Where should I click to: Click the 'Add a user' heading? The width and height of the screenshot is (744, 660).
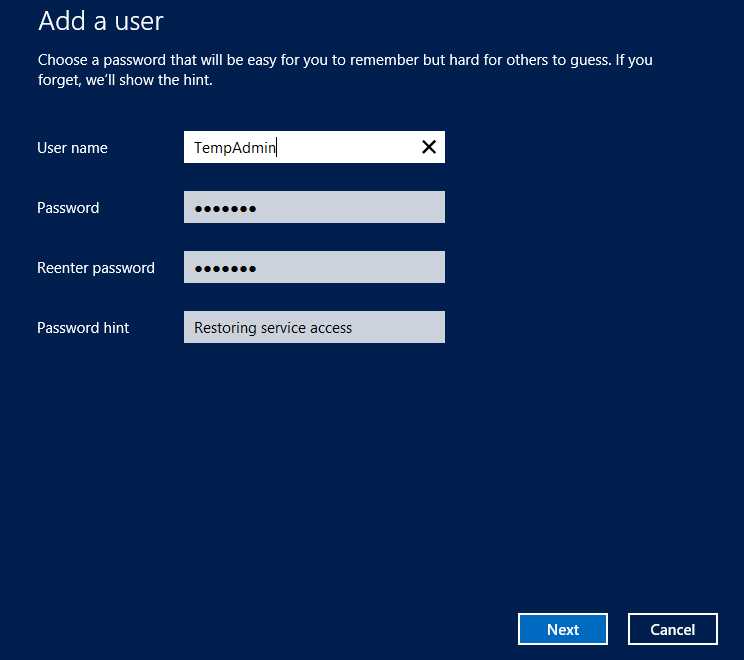(101, 21)
